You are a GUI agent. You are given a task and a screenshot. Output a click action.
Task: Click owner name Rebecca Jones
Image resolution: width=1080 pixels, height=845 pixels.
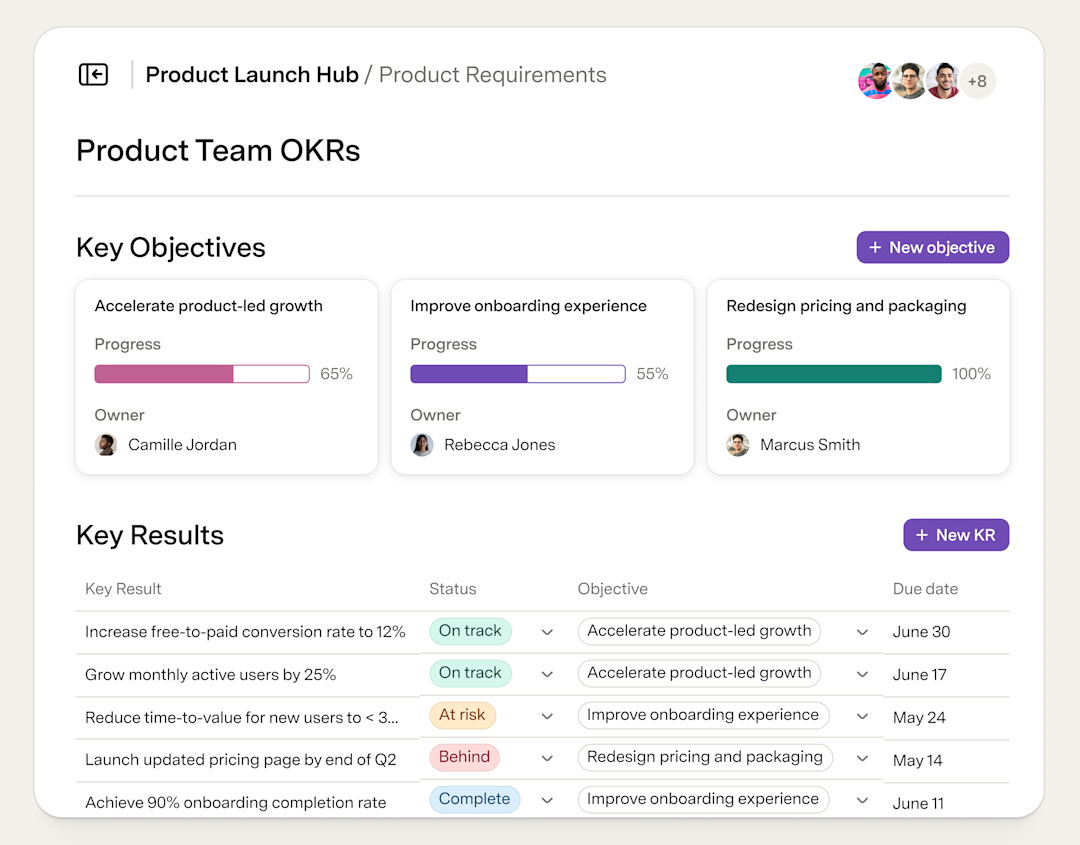pos(499,445)
